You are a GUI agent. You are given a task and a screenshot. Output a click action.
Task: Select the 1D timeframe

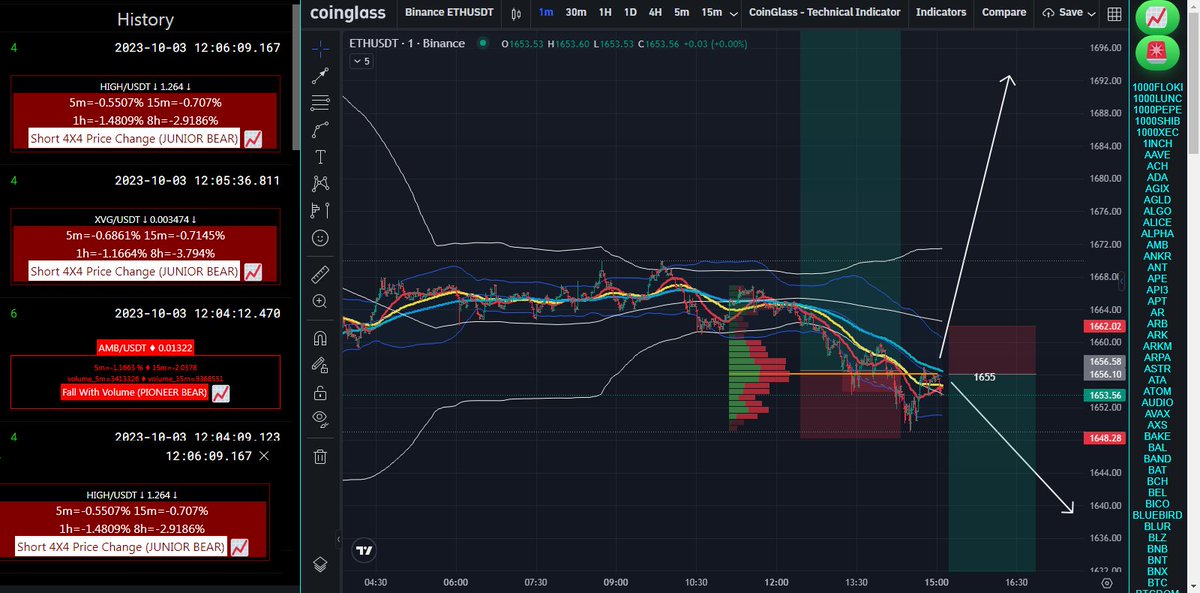pos(630,12)
